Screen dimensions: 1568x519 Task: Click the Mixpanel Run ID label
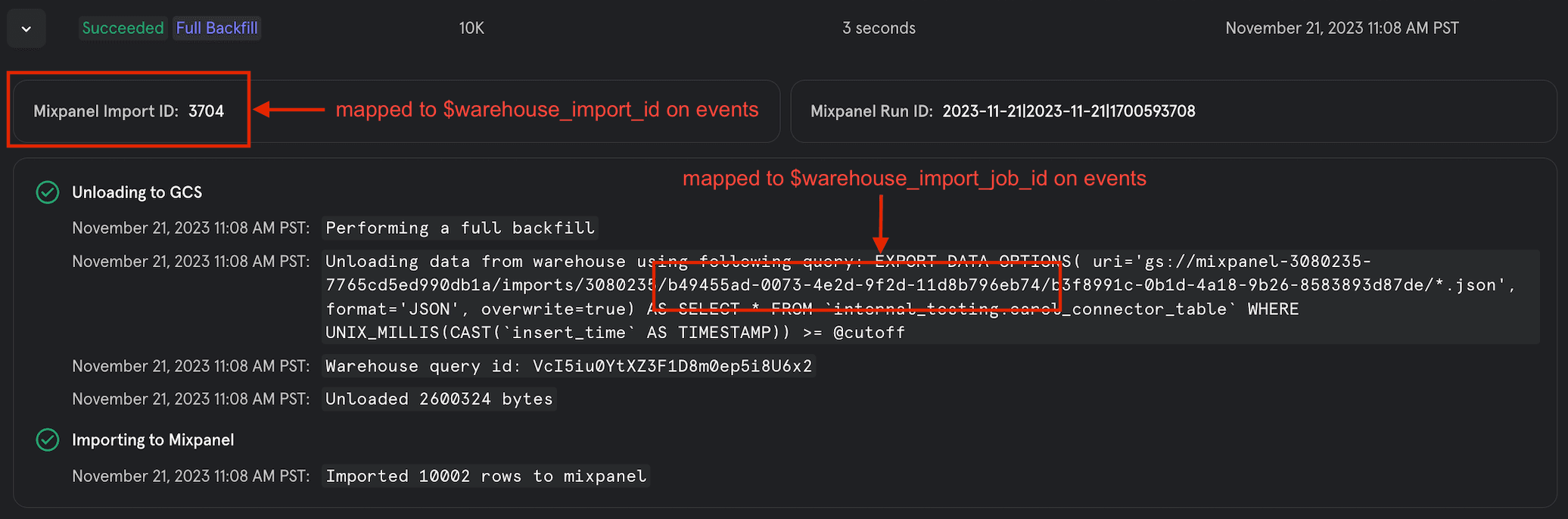871,111
